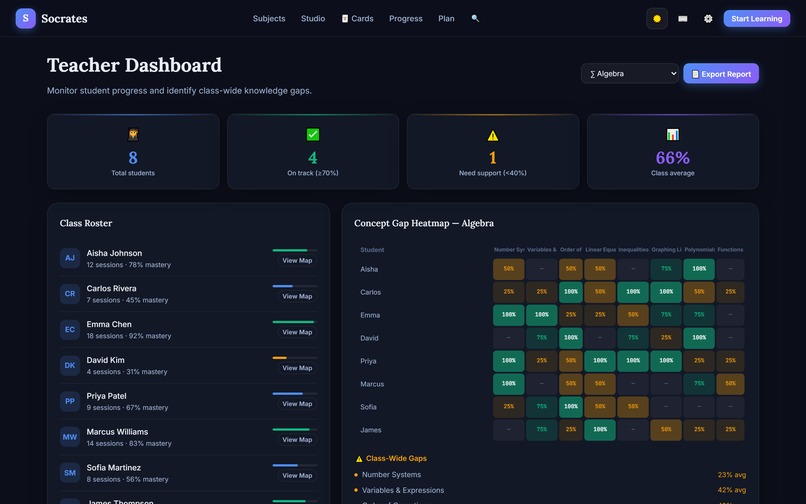Click the bar chart Class average icon
This screenshot has width=806, height=504.
pyautogui.click(x=672, y=135)
